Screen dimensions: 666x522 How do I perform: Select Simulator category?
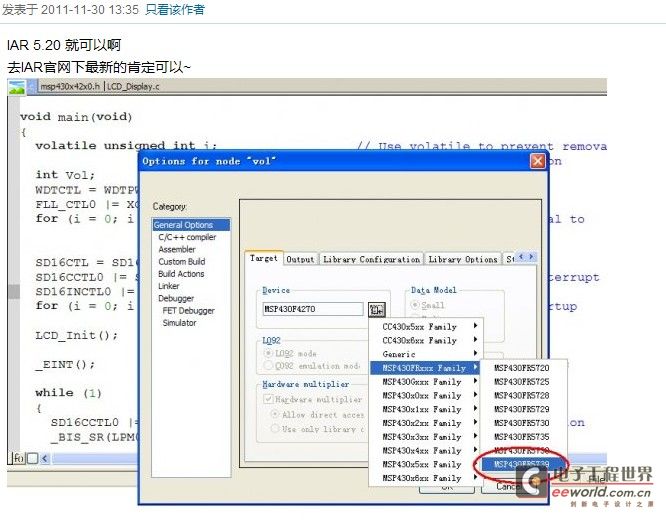179,323
